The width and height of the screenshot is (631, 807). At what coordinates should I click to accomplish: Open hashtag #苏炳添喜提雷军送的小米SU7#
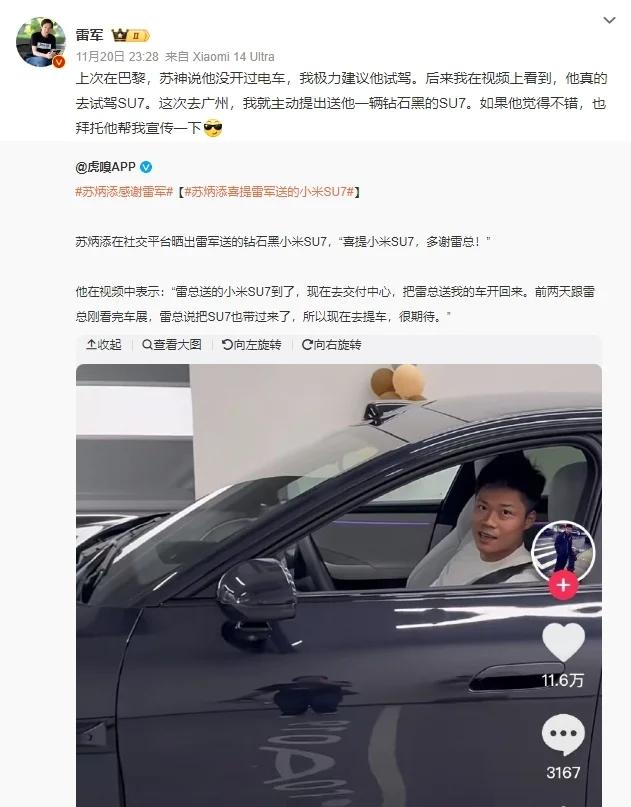(x=269, y=192)
